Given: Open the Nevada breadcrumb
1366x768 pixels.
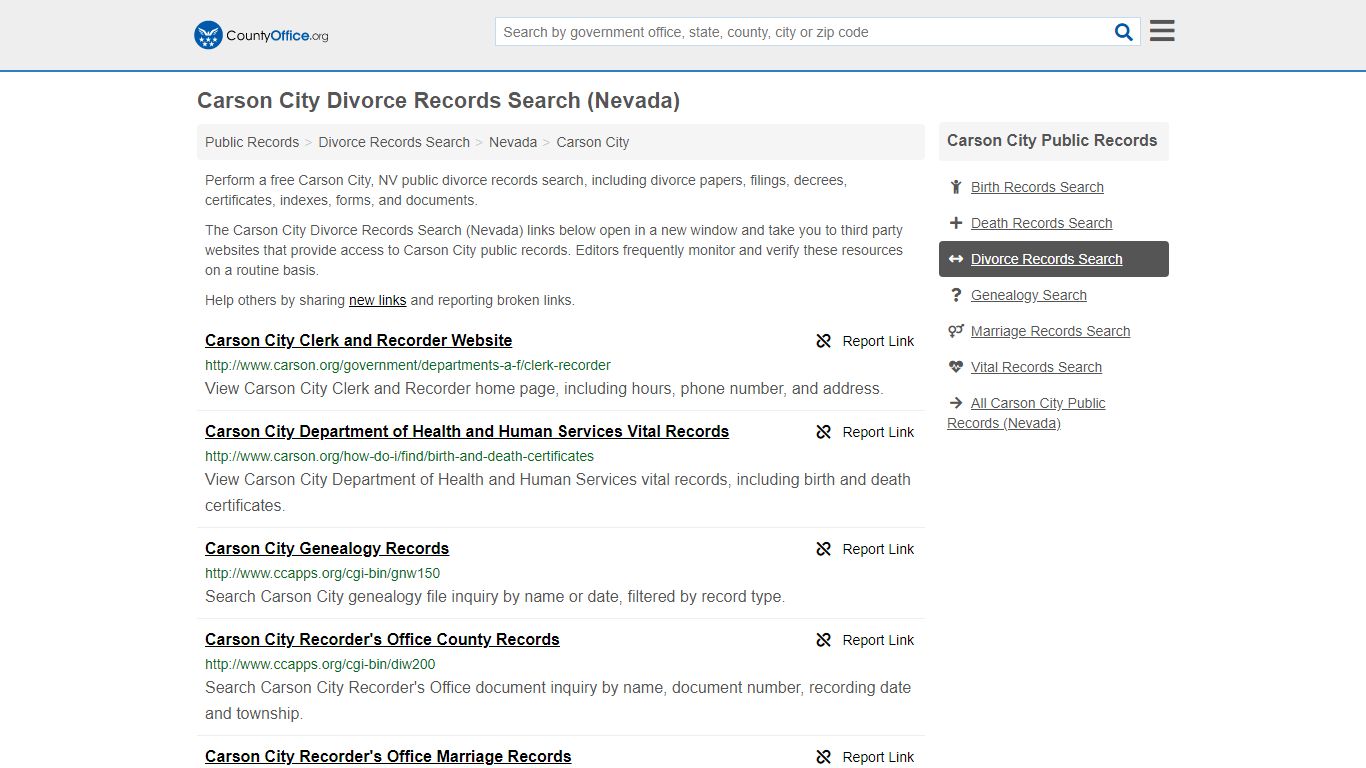Looking at the screenshot, I should coord(513,142).
